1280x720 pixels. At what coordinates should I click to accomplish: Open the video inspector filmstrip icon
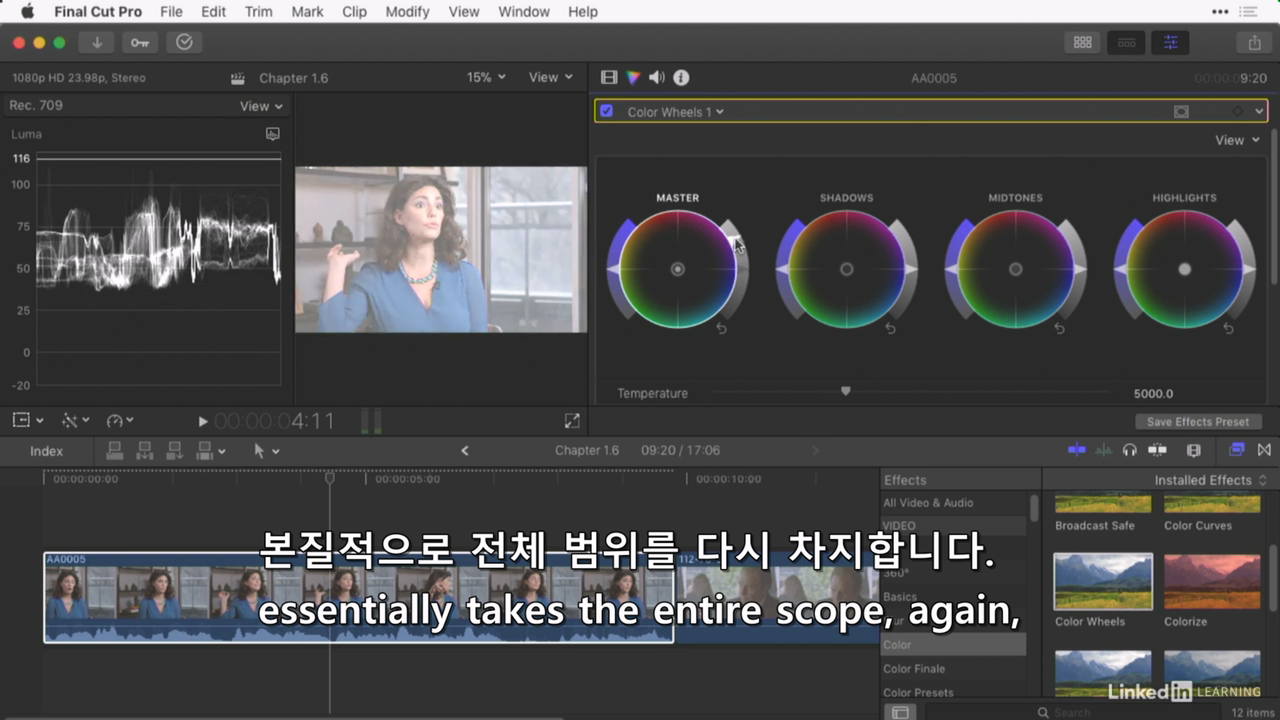pyautogui.click(x=608, y=77)
